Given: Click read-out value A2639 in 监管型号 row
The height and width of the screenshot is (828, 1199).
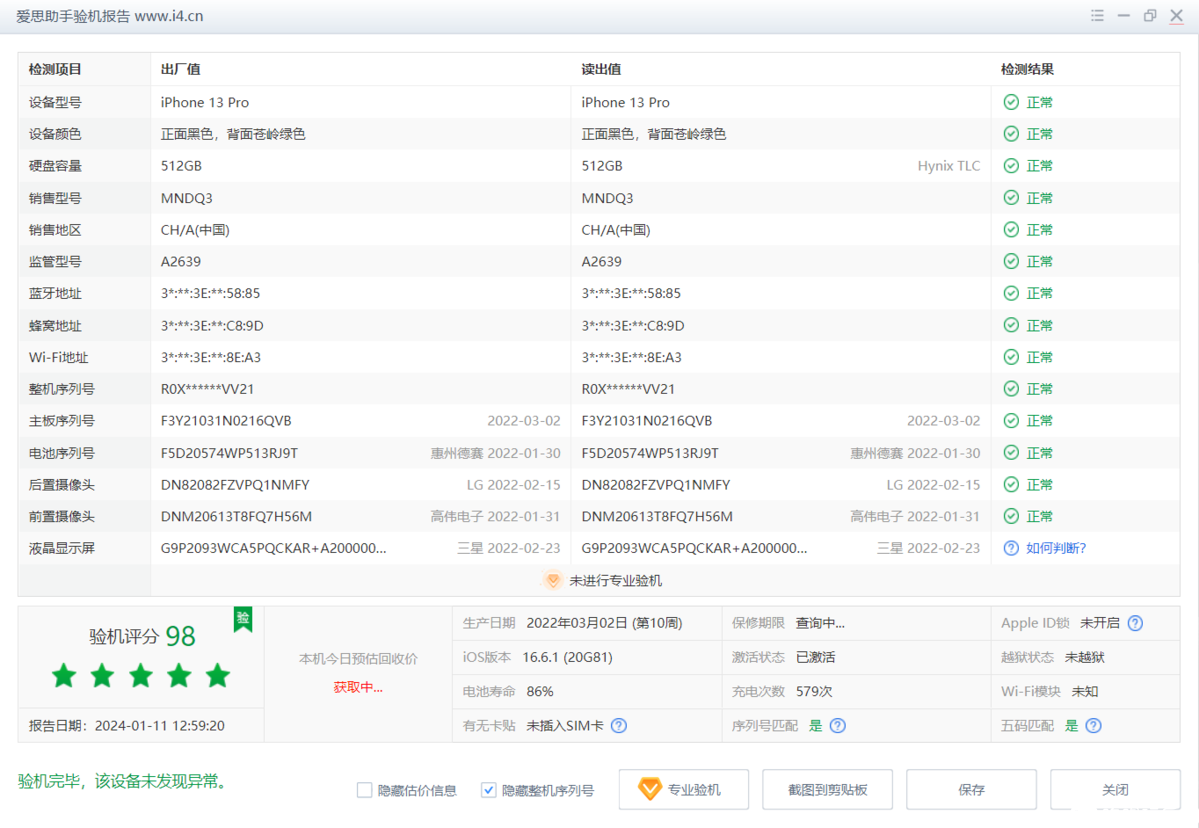Looking at the screenshot, I should (601, 261).
